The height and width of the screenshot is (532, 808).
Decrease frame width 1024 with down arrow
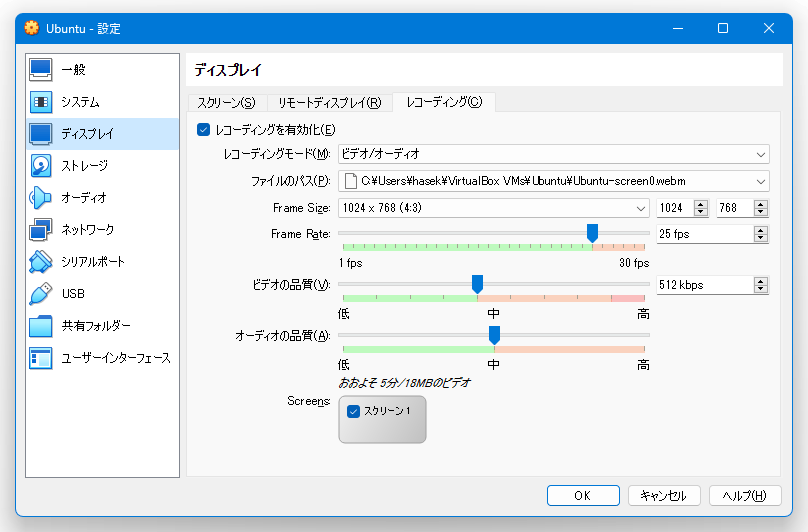pos(700,212)
